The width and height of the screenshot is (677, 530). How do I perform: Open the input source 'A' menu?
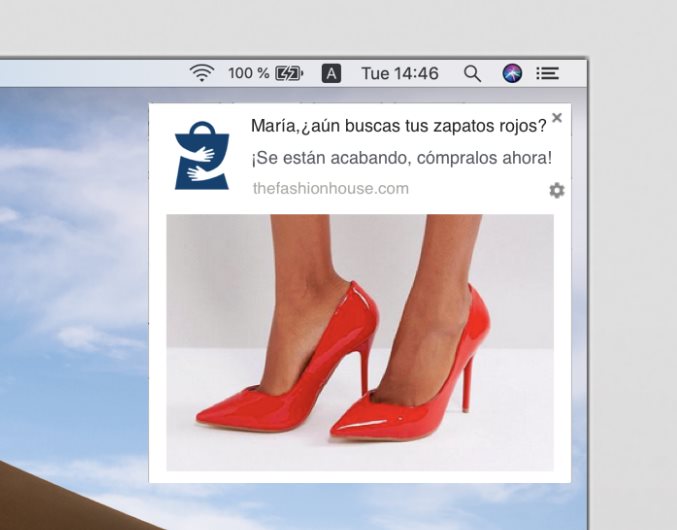click(x=331, y=73)
